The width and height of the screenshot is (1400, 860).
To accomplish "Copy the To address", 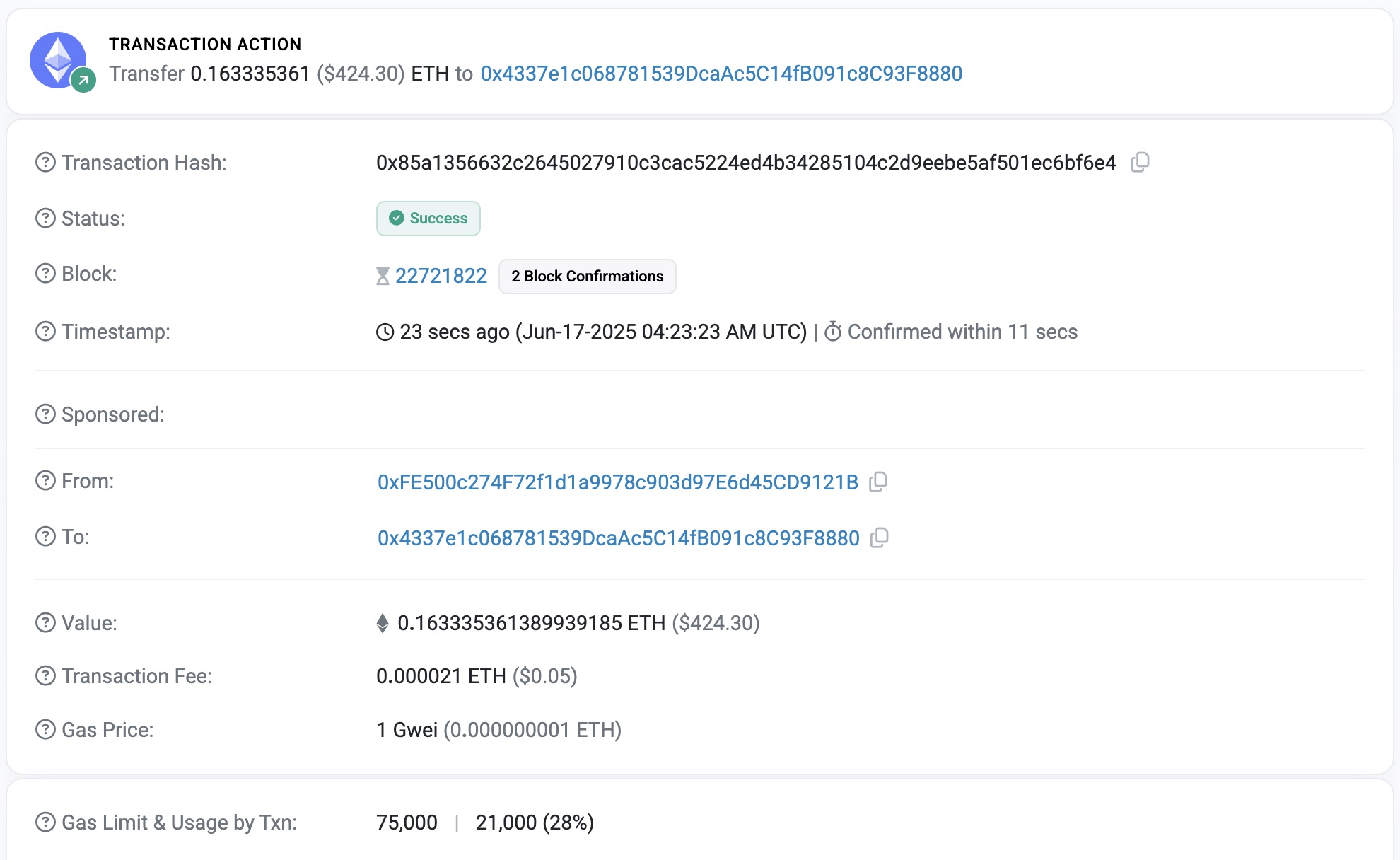I will [880, 538].
